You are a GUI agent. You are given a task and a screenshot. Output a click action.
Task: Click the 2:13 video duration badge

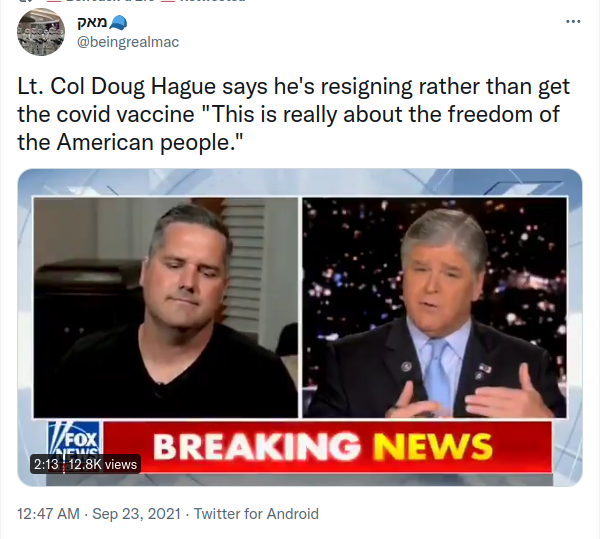pos(46,464)
